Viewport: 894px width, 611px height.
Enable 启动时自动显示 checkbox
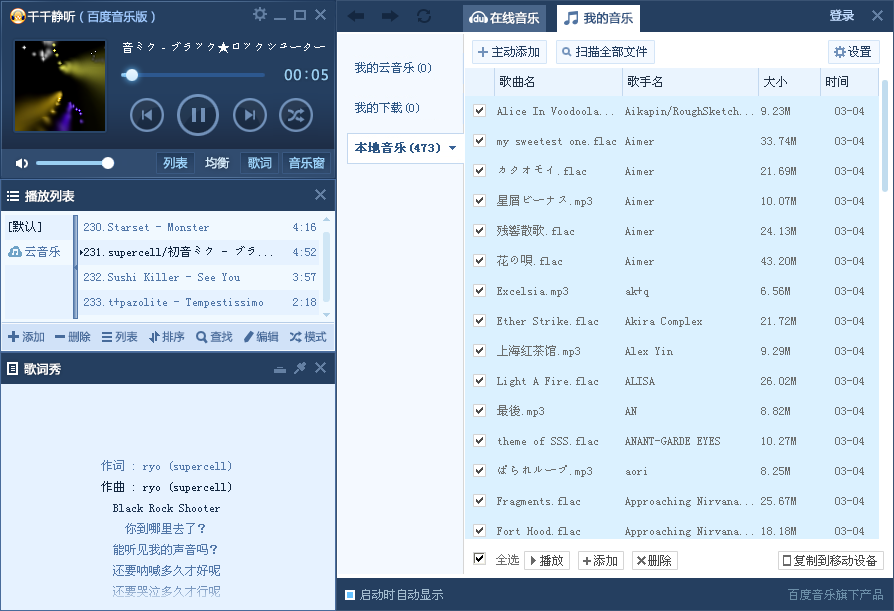(x=350, y=595)
